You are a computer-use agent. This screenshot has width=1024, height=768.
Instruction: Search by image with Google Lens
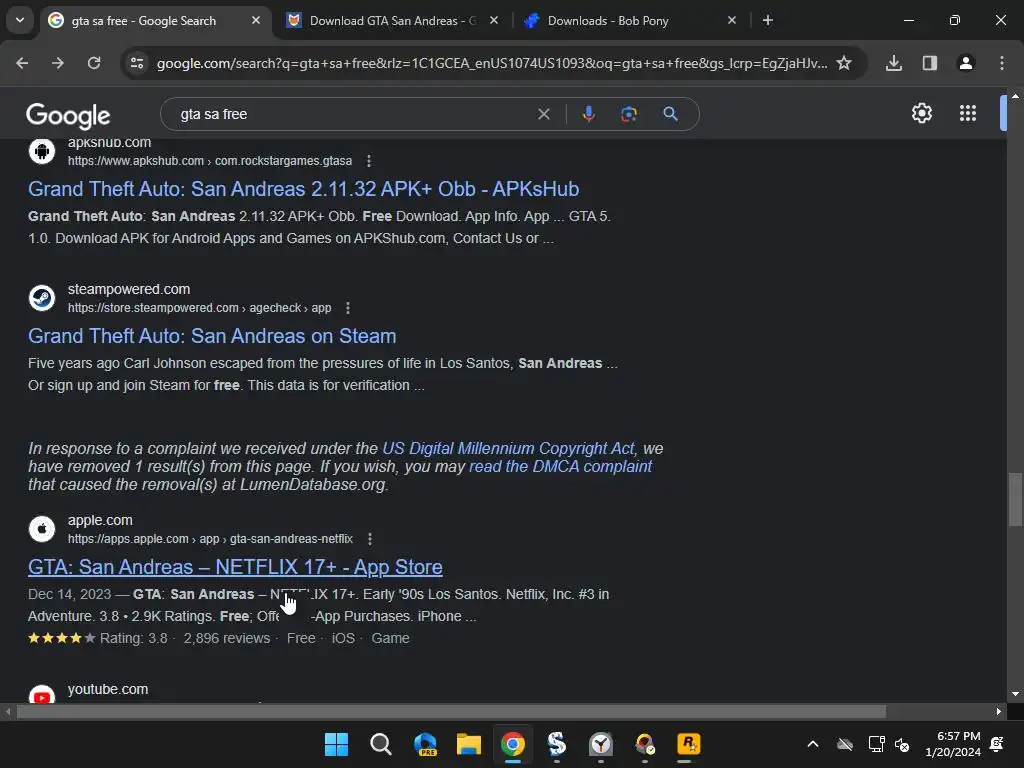click(x=629, y=114)
